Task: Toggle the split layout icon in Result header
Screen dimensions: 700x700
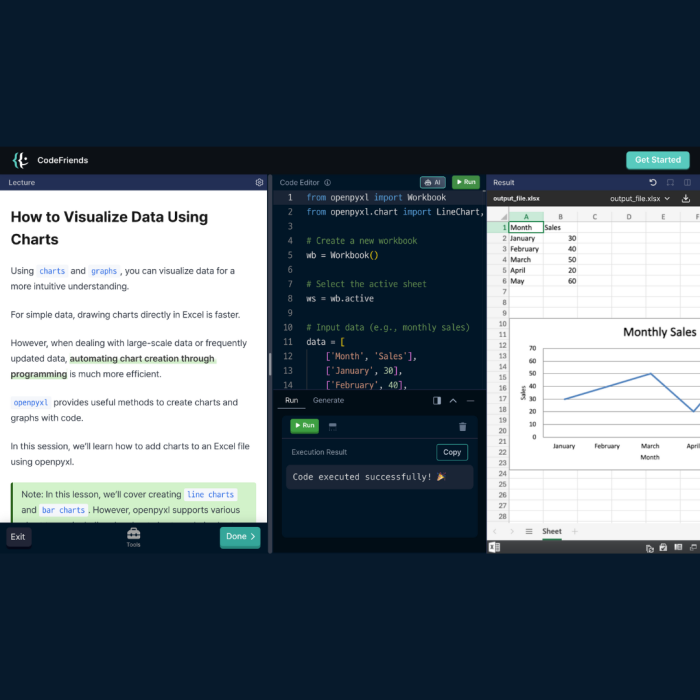Action: [x=688, y=182]
